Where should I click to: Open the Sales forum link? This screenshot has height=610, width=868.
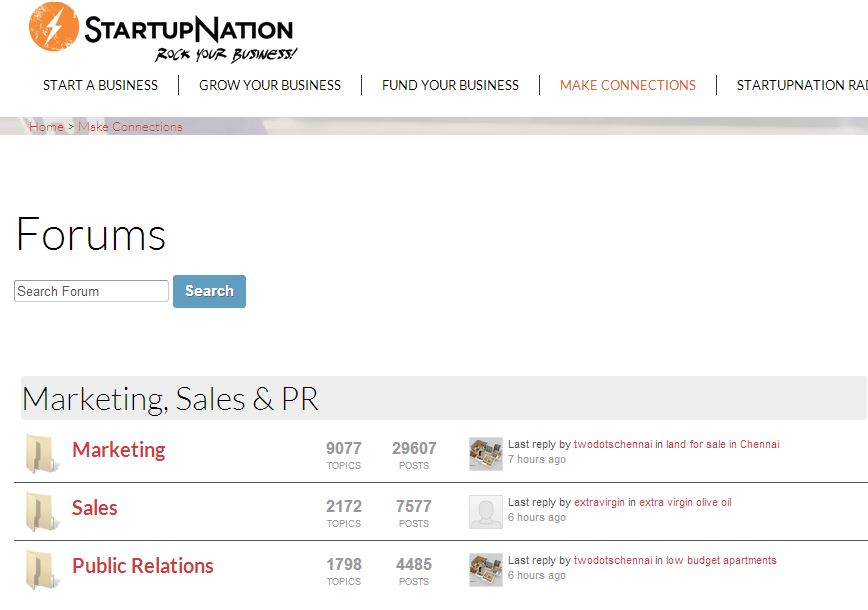[94, 508]
